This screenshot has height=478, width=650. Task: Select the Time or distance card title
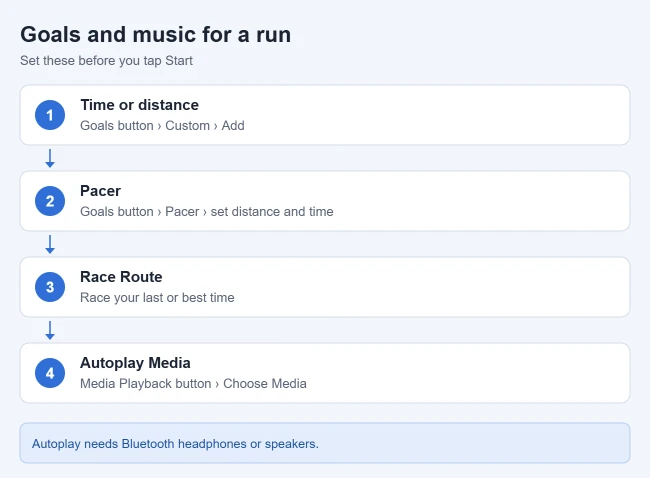[139, 105]
